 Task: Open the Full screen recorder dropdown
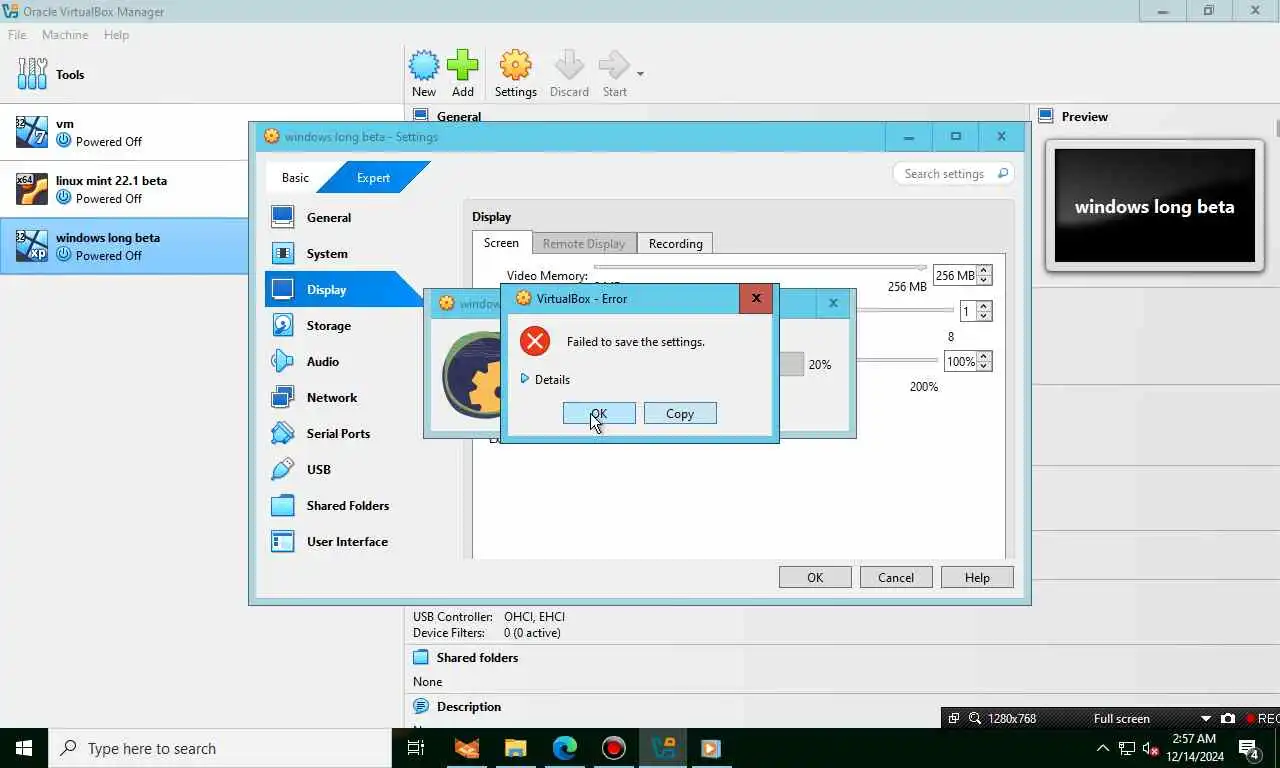coord(1205,719)
